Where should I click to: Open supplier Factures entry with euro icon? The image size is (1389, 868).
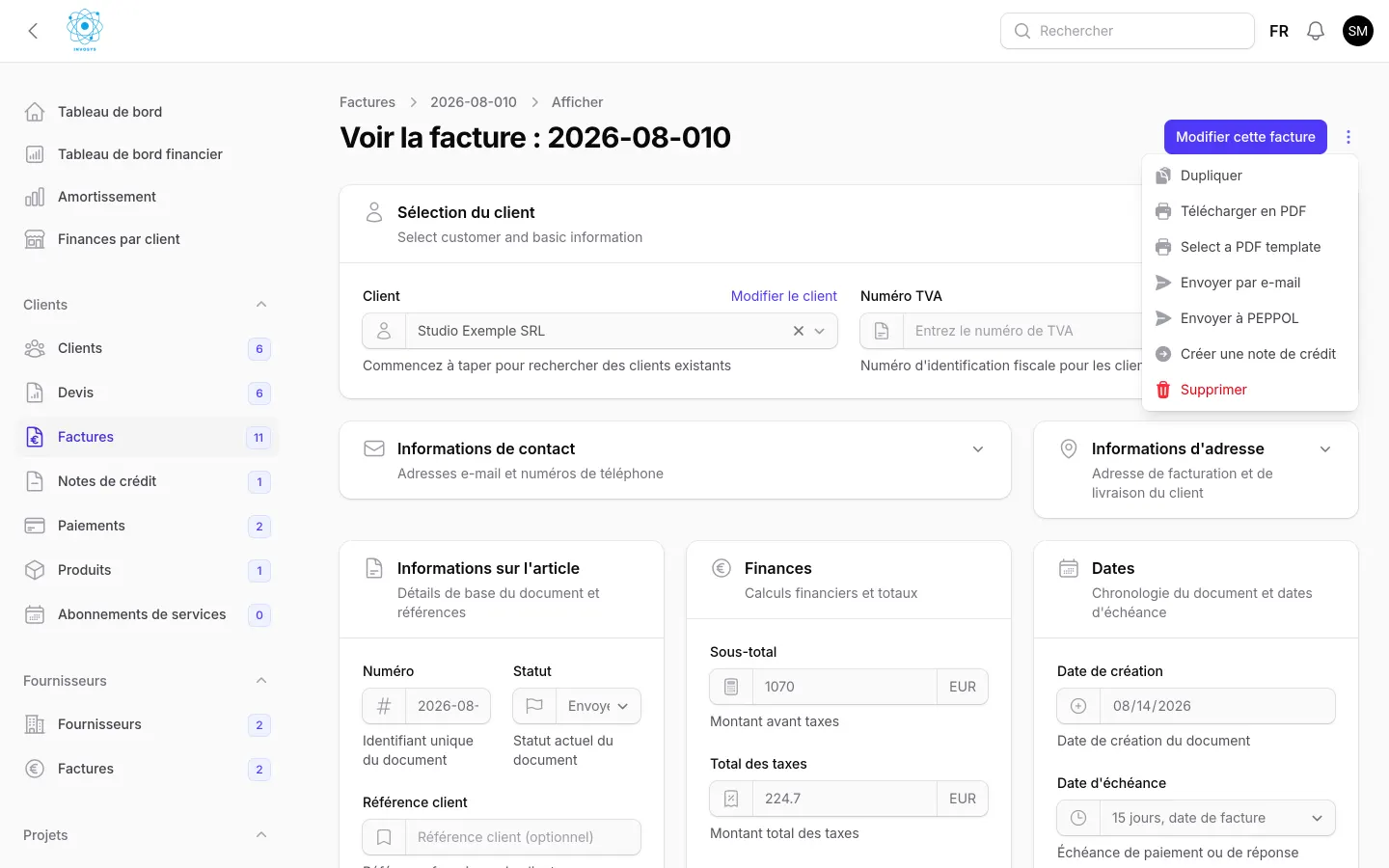click(x=147, y=769)
